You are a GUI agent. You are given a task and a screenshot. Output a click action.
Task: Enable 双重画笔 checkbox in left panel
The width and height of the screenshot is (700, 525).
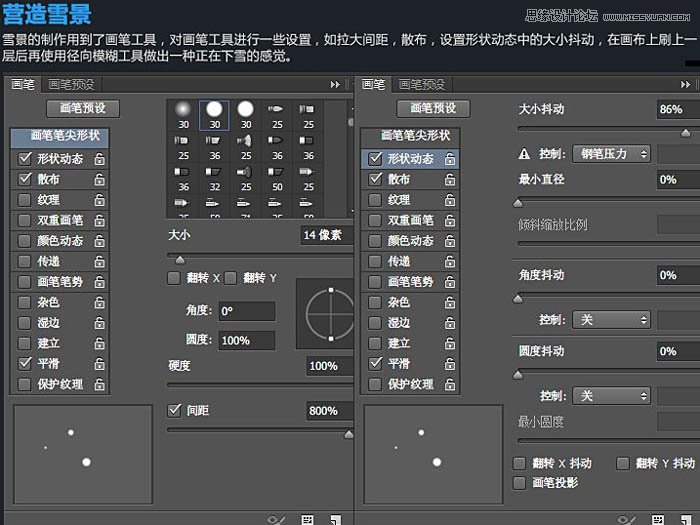coord(25,220)
